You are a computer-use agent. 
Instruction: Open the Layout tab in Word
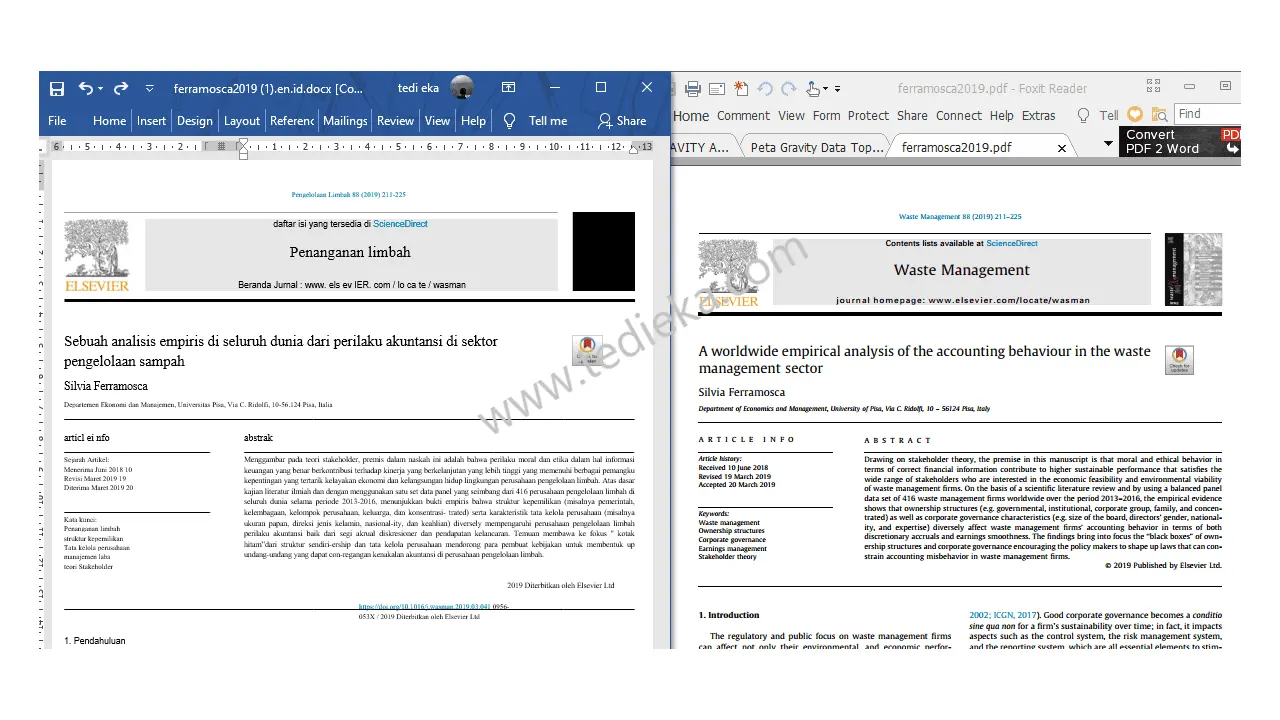(242, 121)
